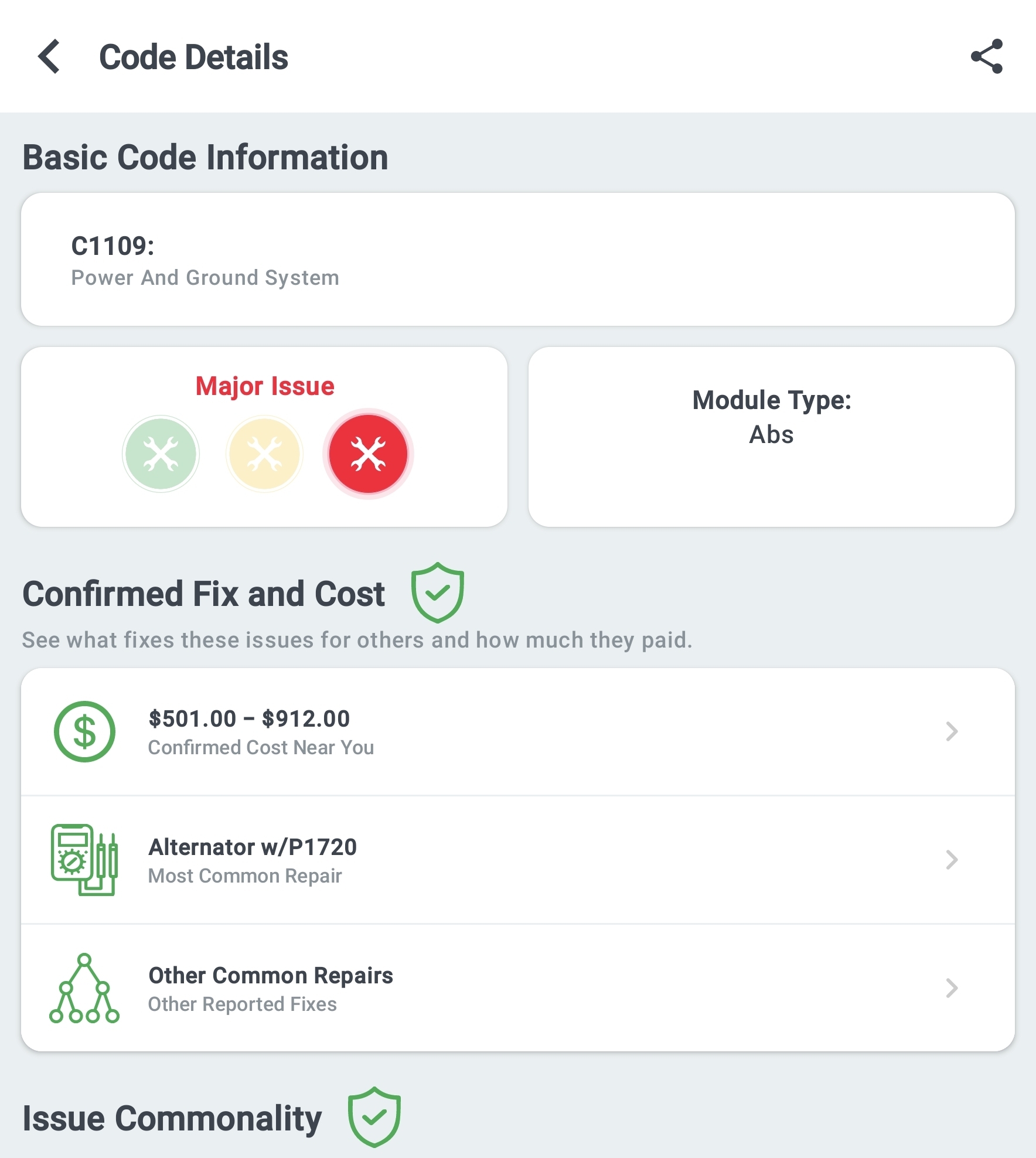
Task: Tap the share icon
Action: tap(987, 57)
